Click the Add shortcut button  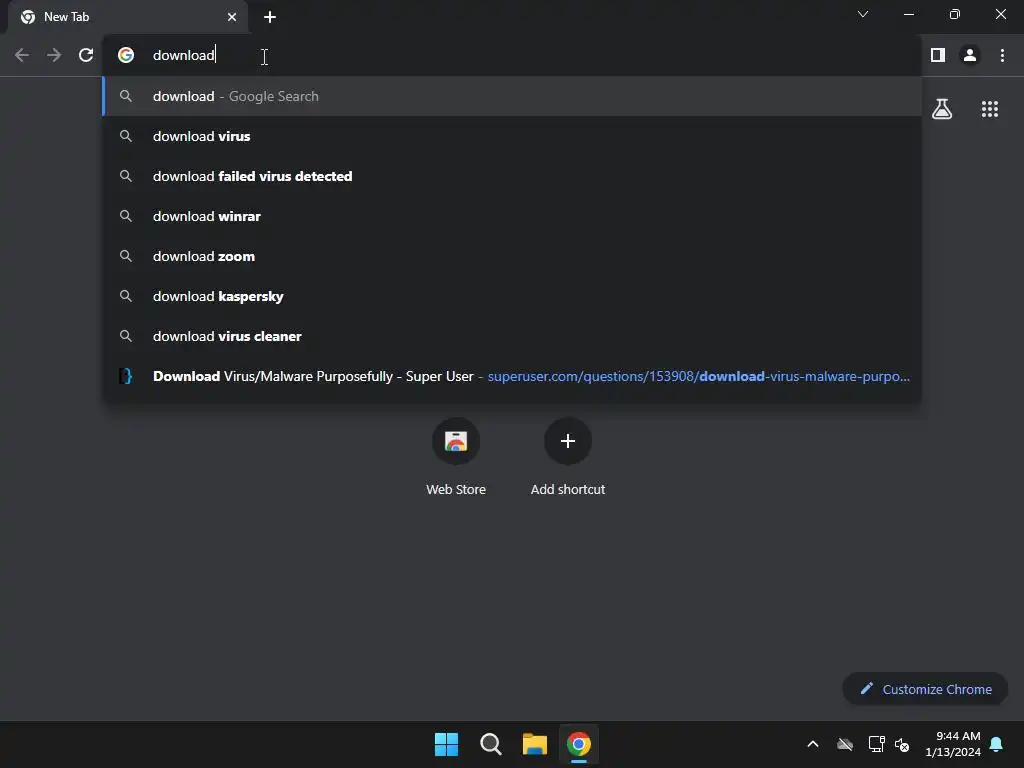point(568,457)
